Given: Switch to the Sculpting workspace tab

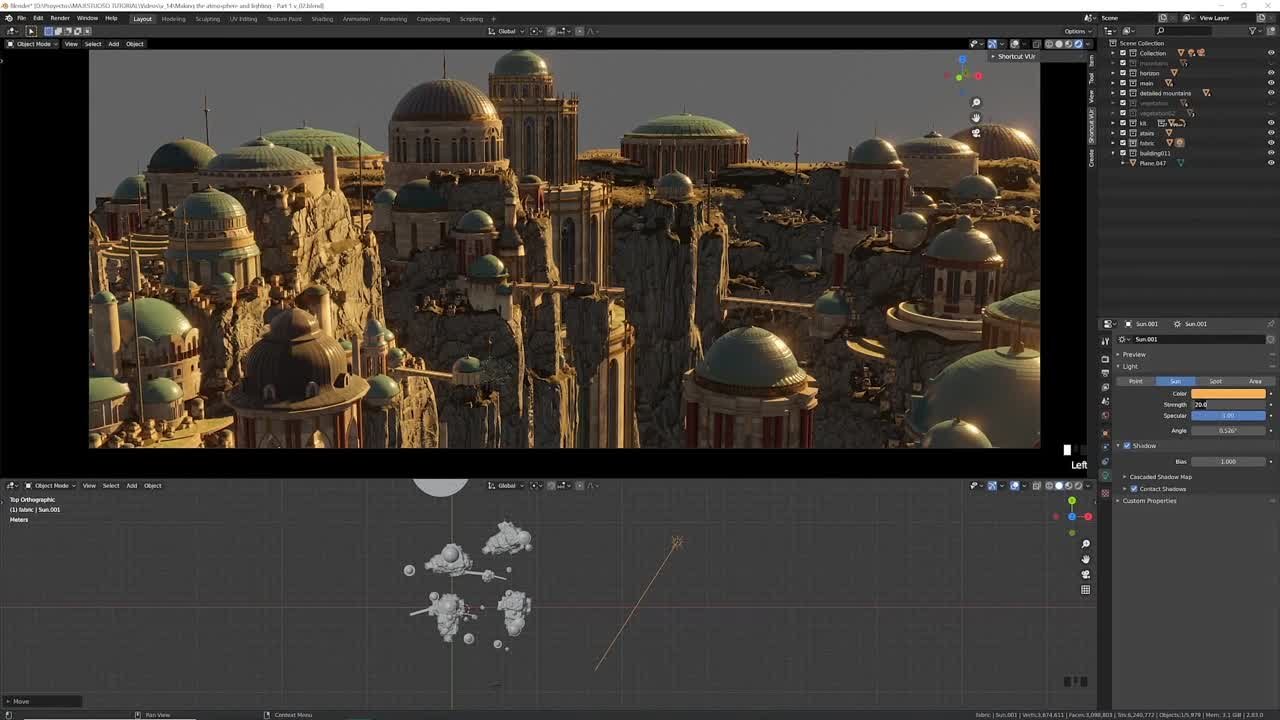Looking at the screenshot, I should [207, 18].
